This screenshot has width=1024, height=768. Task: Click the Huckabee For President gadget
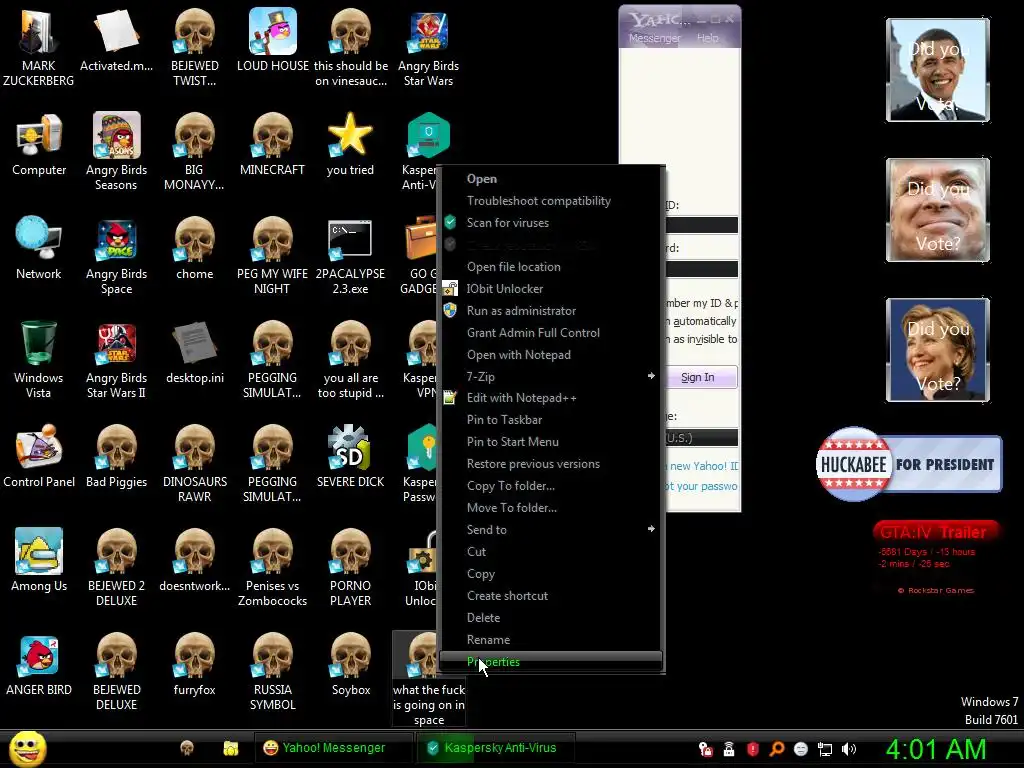[x=908, y=464]
